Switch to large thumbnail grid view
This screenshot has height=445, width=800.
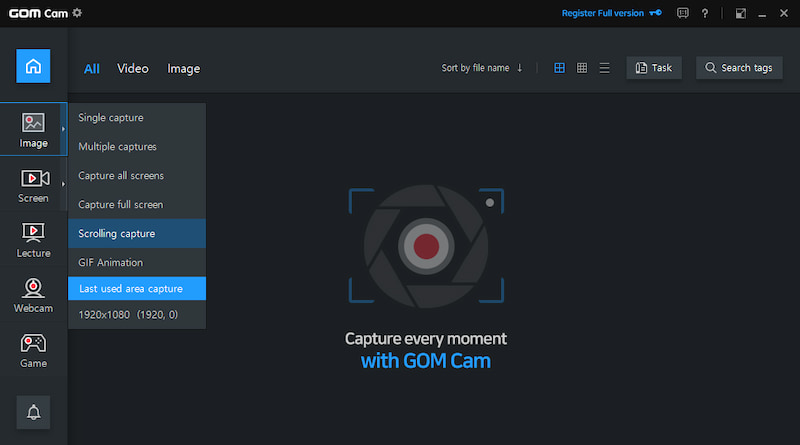click(x=559, y=68)
